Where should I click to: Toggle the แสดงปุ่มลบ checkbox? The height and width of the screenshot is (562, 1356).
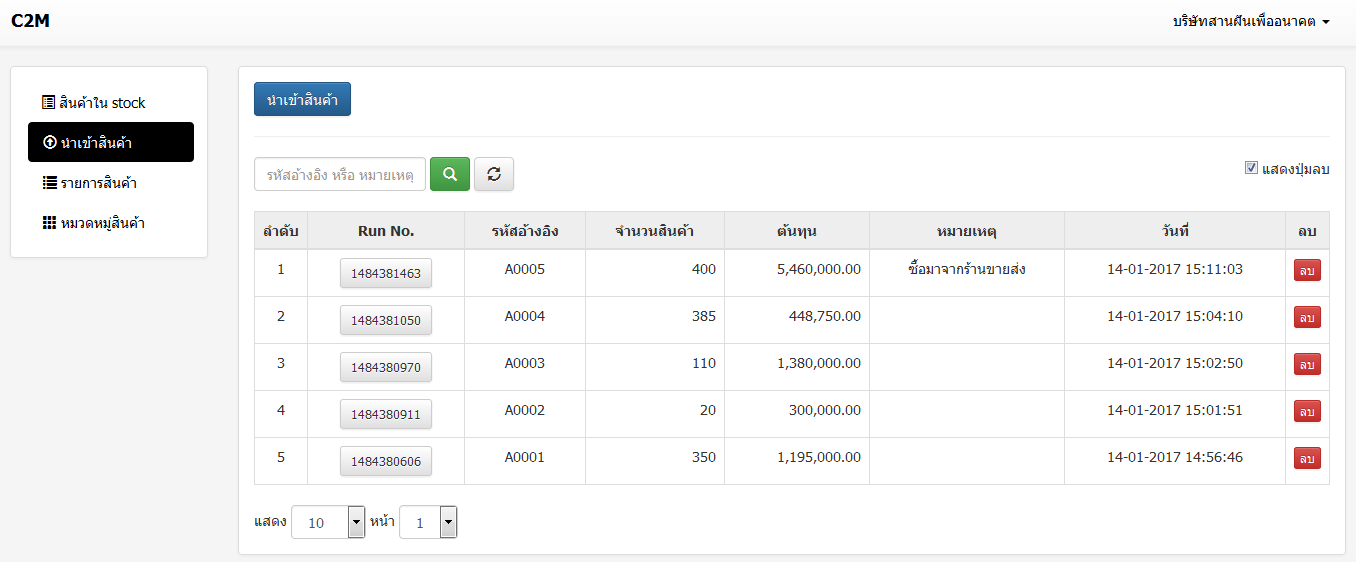(x=1251, y=168)
